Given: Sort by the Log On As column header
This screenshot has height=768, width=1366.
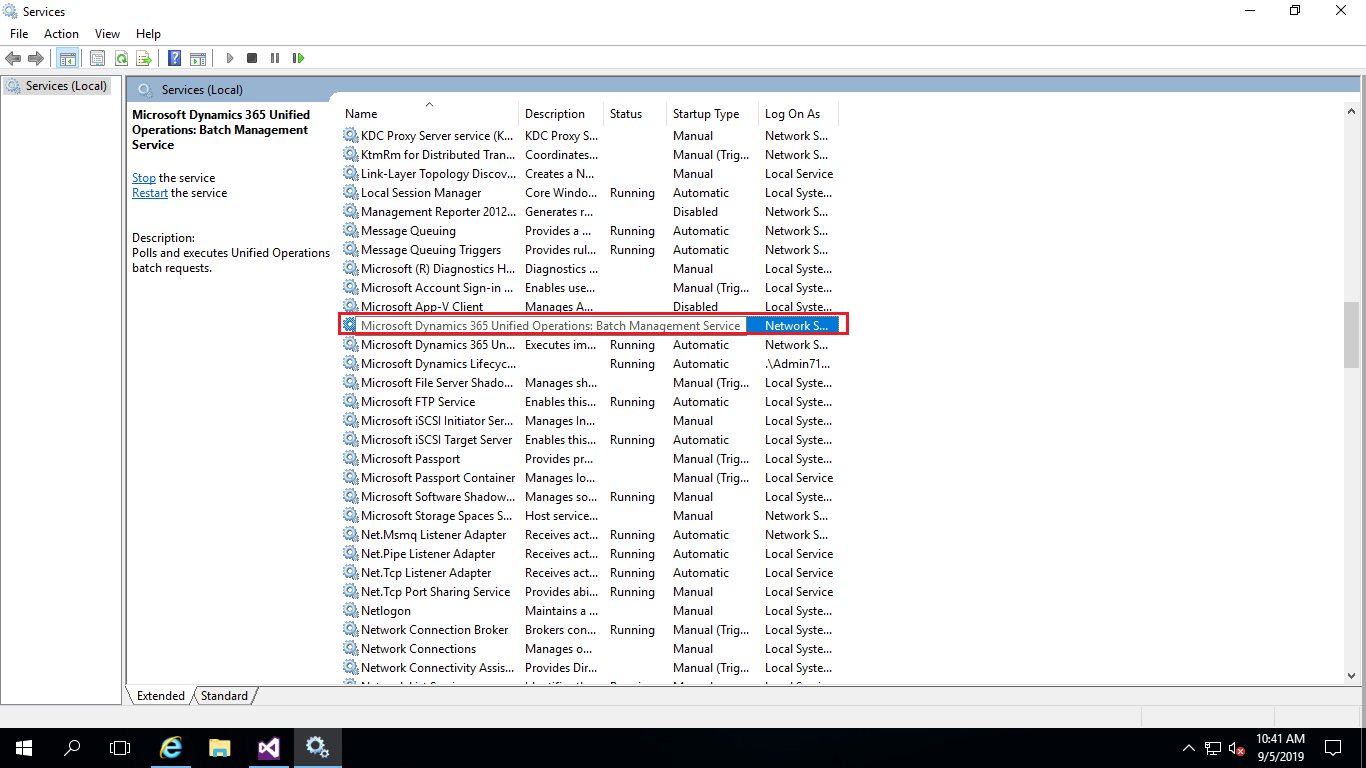Looking at the screenshot, I should pyautogui.click(x=798, y=114).
